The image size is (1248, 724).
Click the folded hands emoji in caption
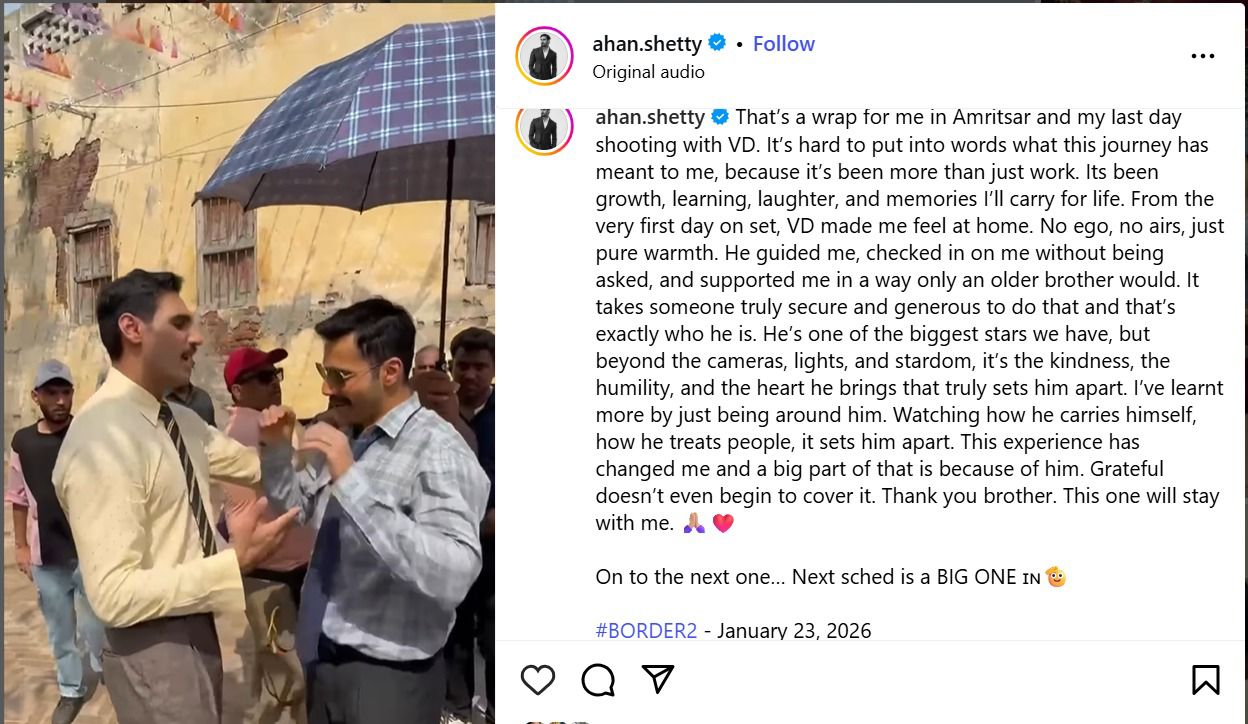pyautogui.click(x=694, y=523)
